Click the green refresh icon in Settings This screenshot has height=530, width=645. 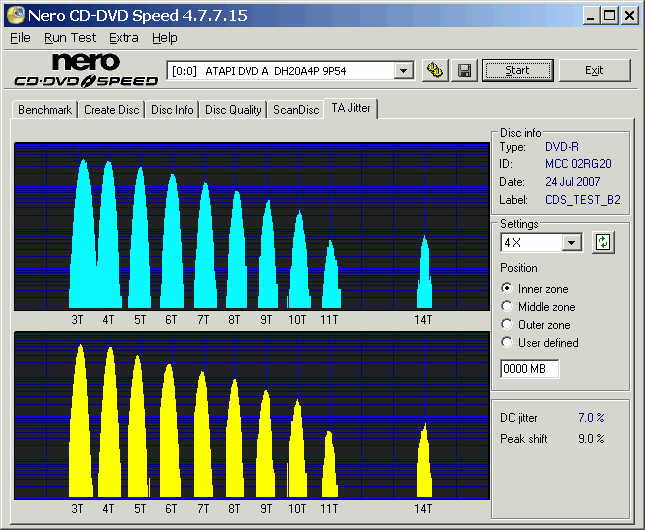pos(602,243)
